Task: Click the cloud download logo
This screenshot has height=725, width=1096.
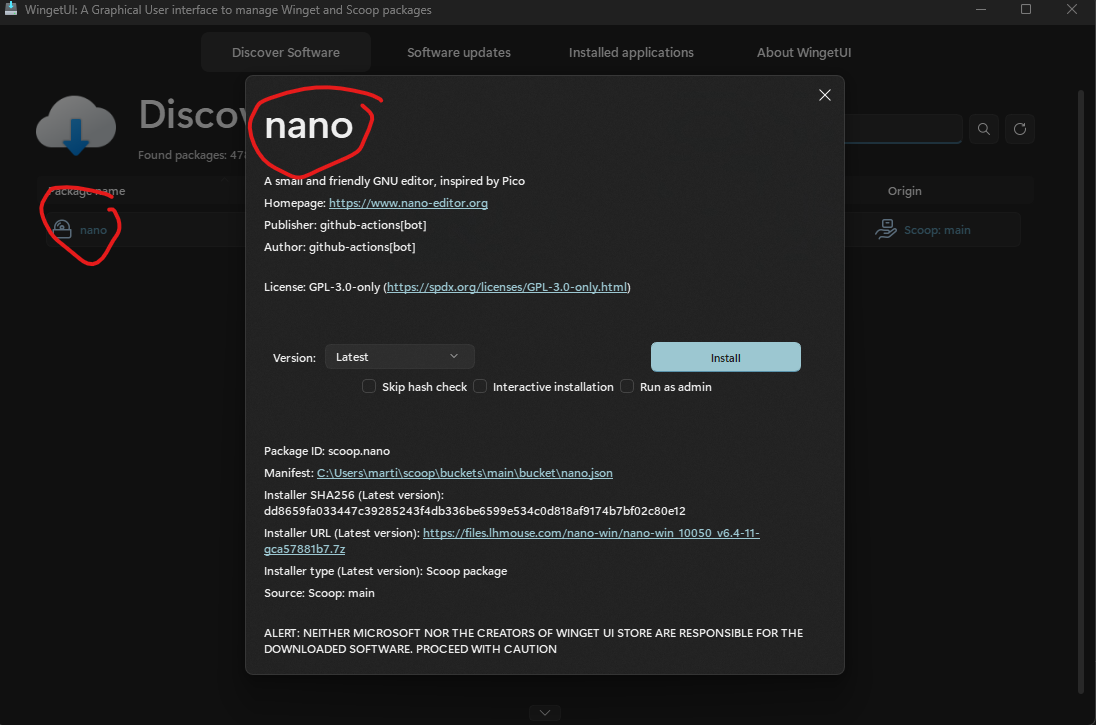Action: [76, 126]
